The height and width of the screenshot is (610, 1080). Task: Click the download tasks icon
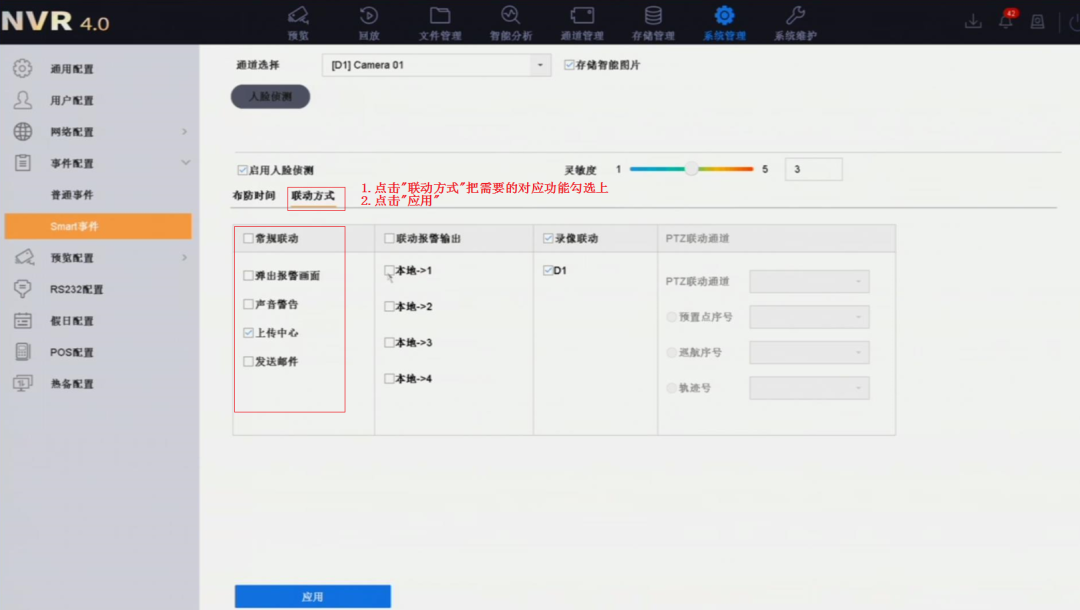click(972, 20)
